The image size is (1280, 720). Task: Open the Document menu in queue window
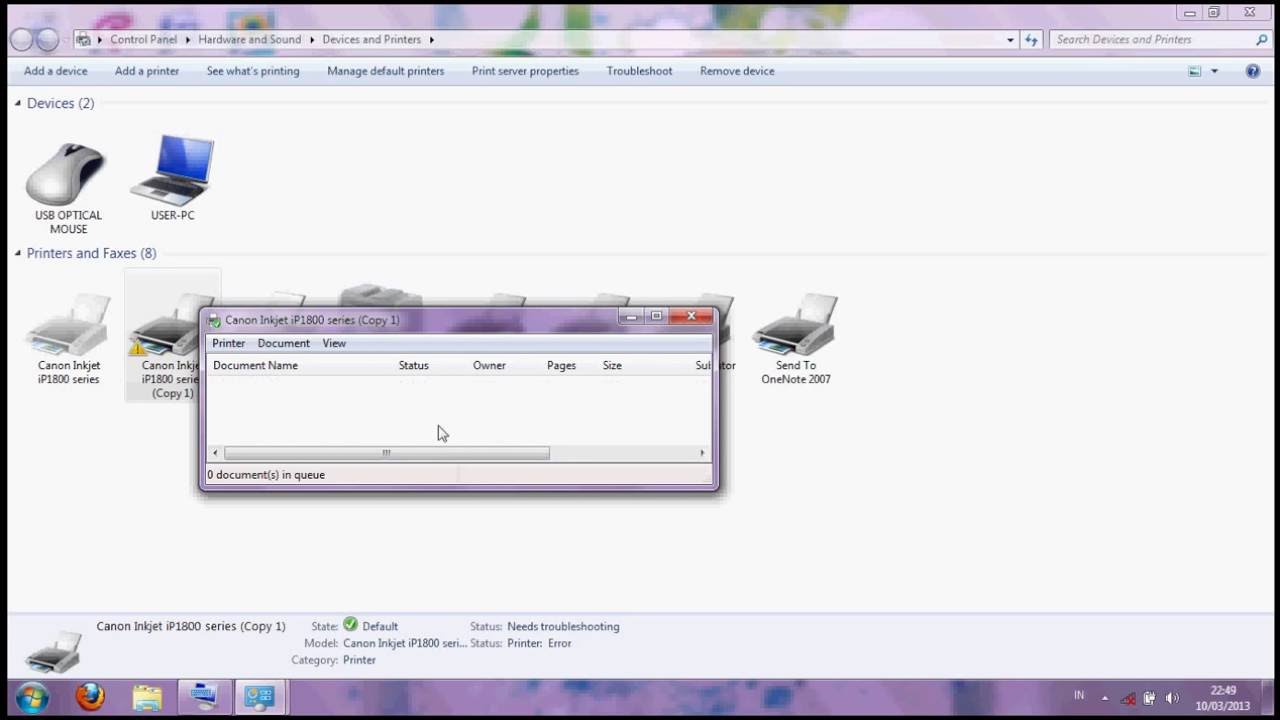coord(283,343)
